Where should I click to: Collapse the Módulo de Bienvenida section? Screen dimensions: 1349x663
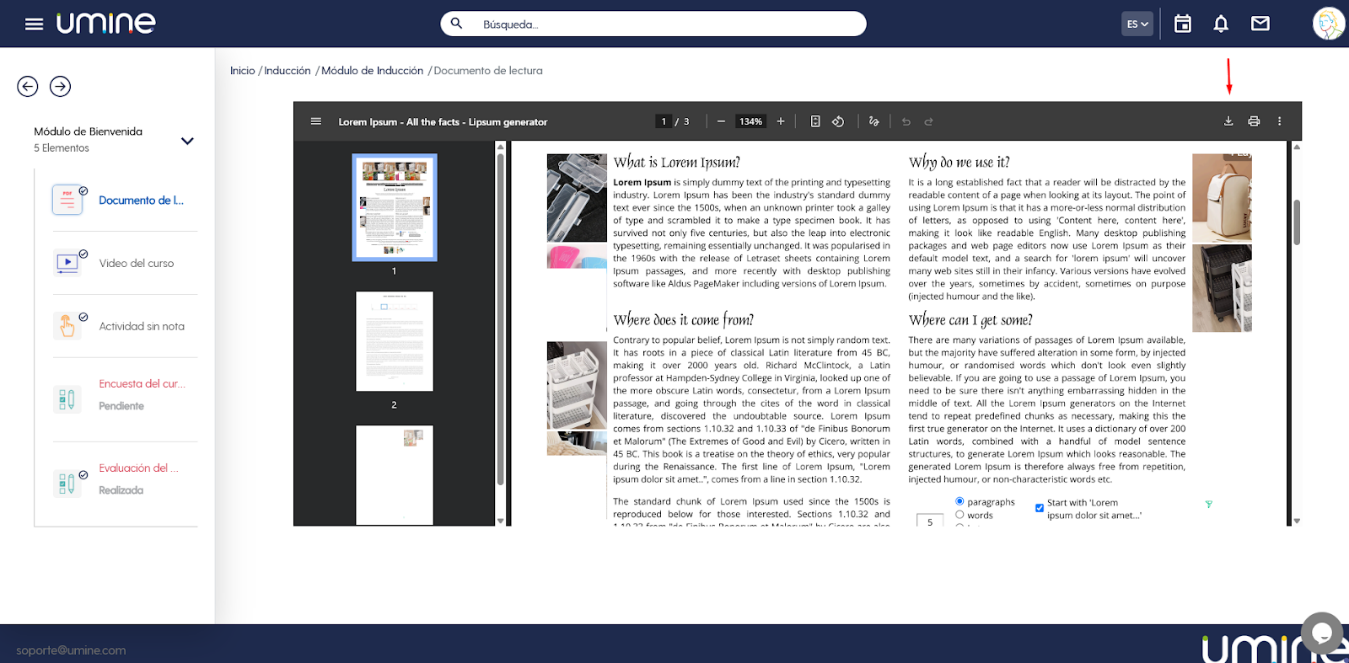pos(187,141)
